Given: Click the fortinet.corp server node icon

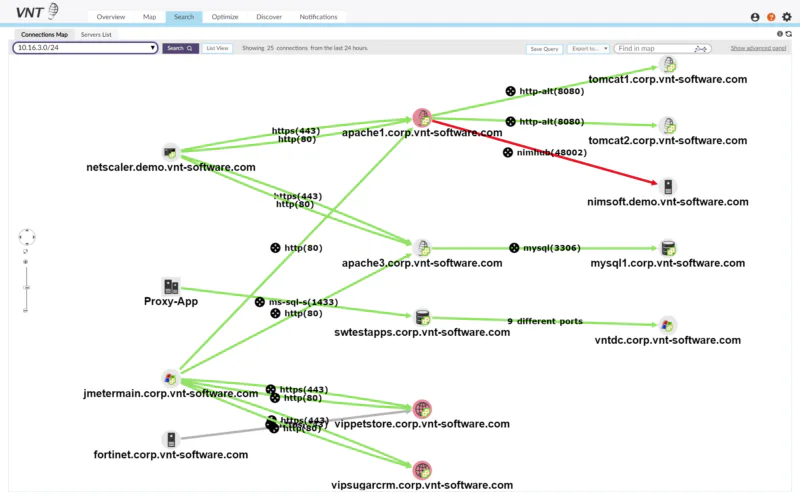Looking at the screenshot, I should 171,439.
